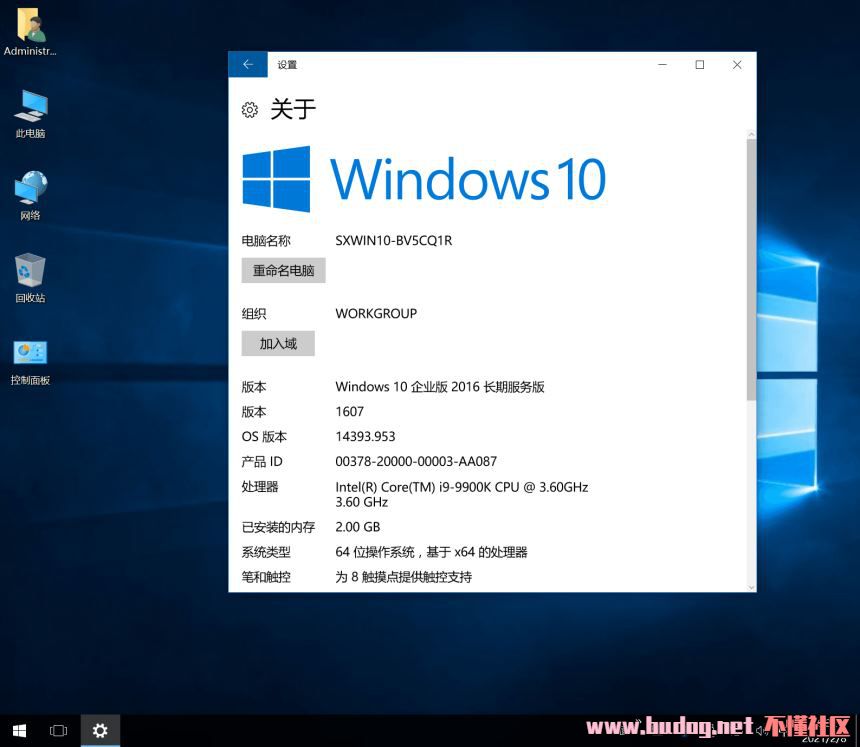
Task: Go back using the Settings back arrow
Action: coord(248,65)
